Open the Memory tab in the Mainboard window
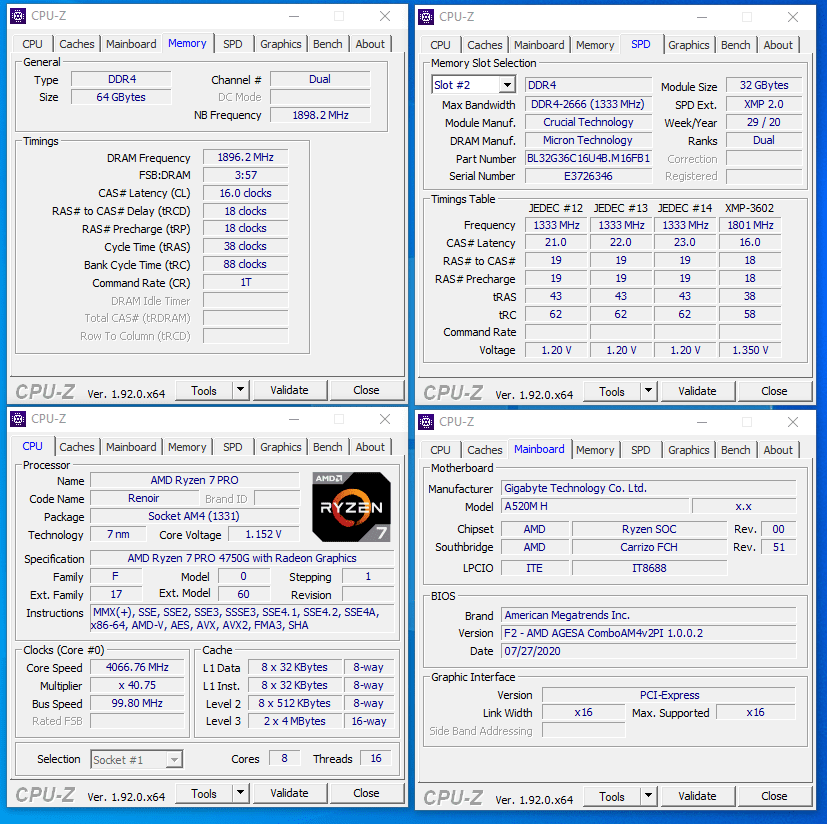 595,450
